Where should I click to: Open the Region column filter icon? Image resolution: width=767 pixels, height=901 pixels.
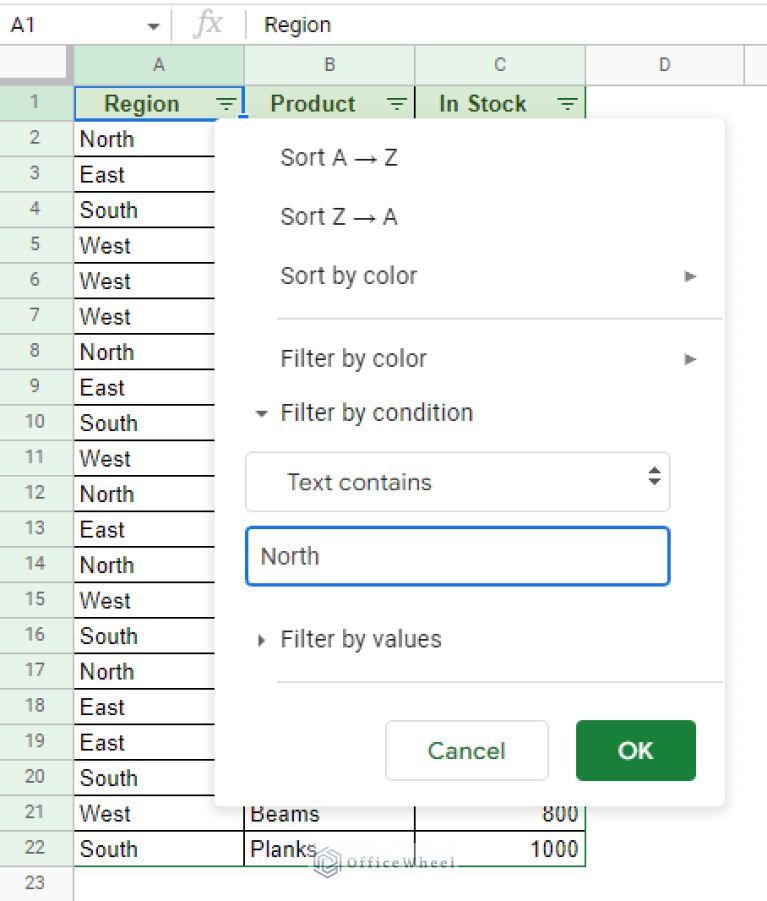point(226,102)
